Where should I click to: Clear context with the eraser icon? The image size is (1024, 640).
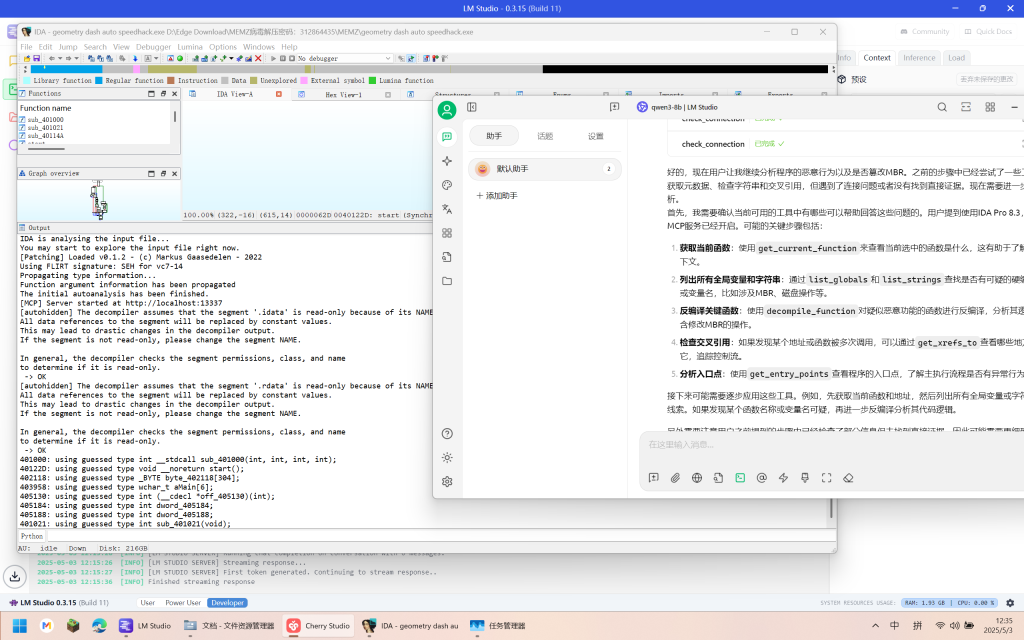pos(848,478)
